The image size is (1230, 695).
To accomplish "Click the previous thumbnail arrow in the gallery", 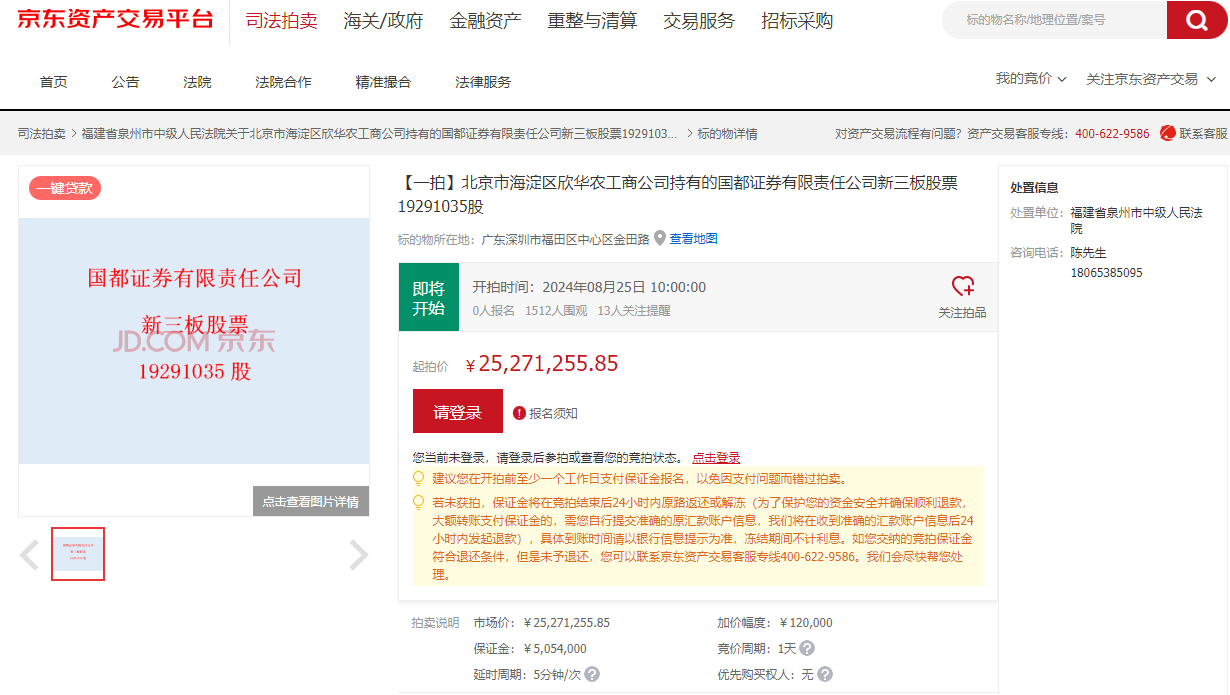I will pos(30,555).
